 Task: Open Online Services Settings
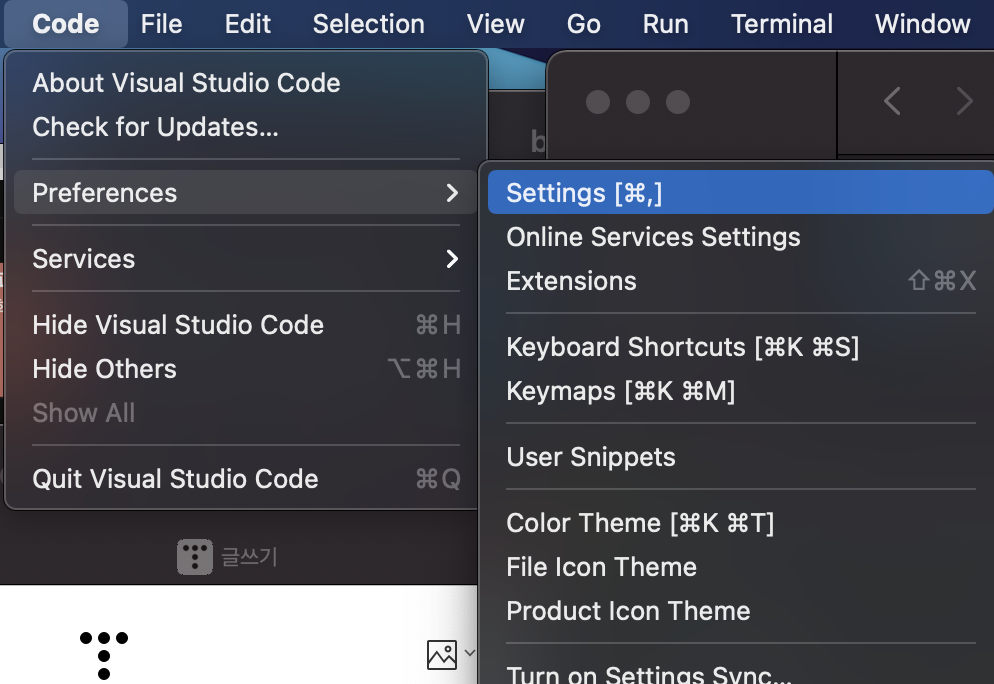click(x=740, y=236)
